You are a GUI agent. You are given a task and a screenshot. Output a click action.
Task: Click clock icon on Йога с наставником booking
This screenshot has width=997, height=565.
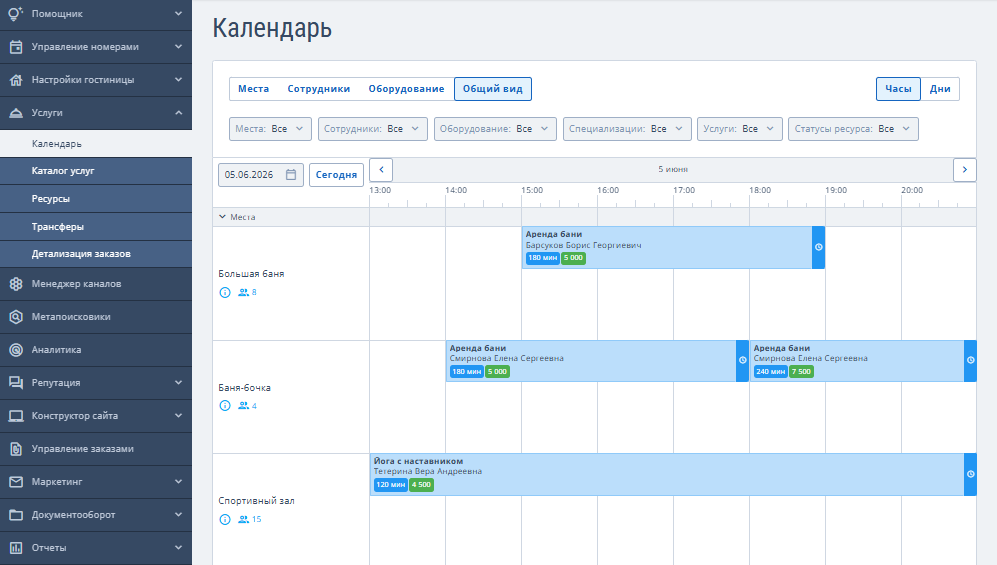[x=970, y=474]
